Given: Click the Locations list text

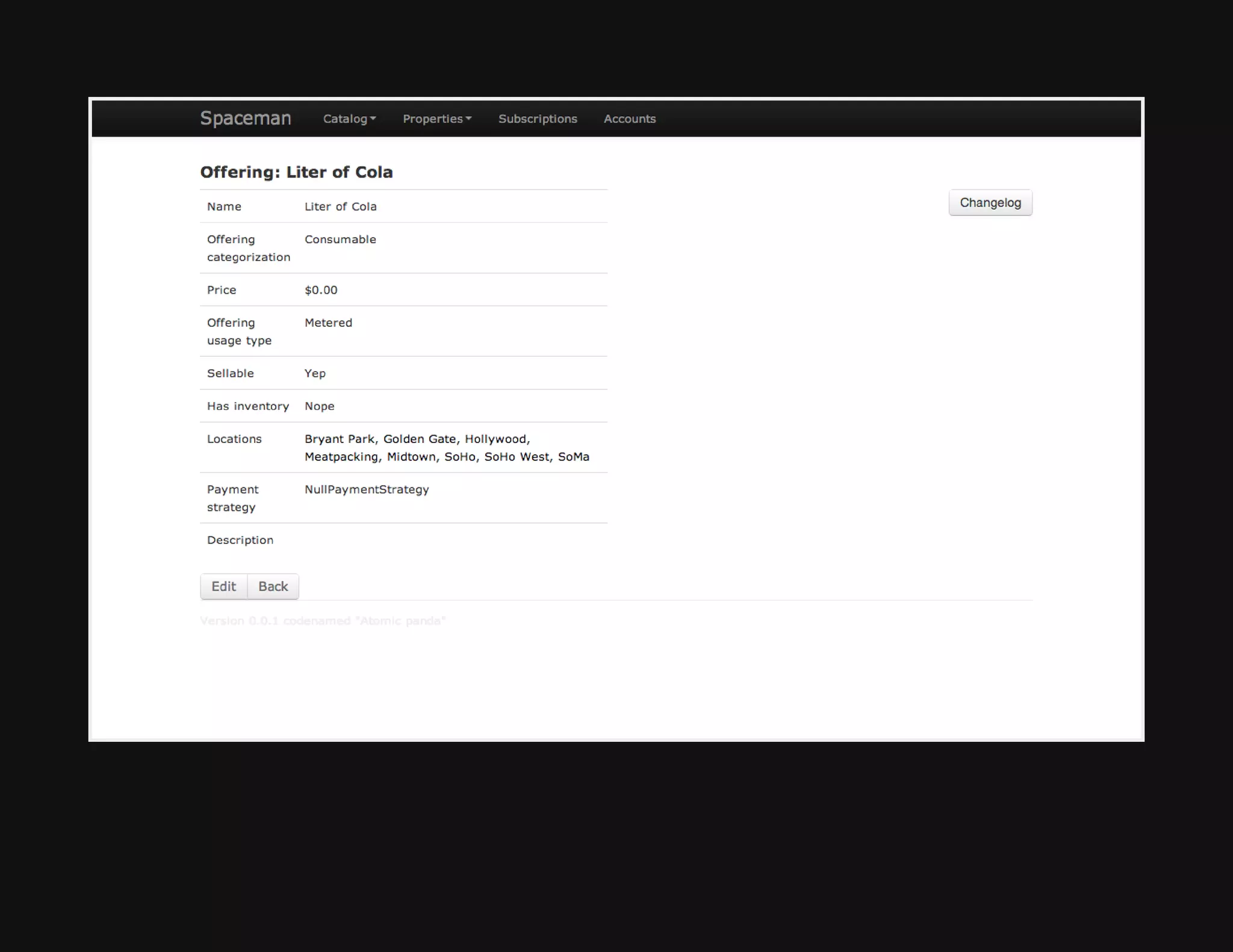Looking at the screenshot, I should click(x=446, y=448).
